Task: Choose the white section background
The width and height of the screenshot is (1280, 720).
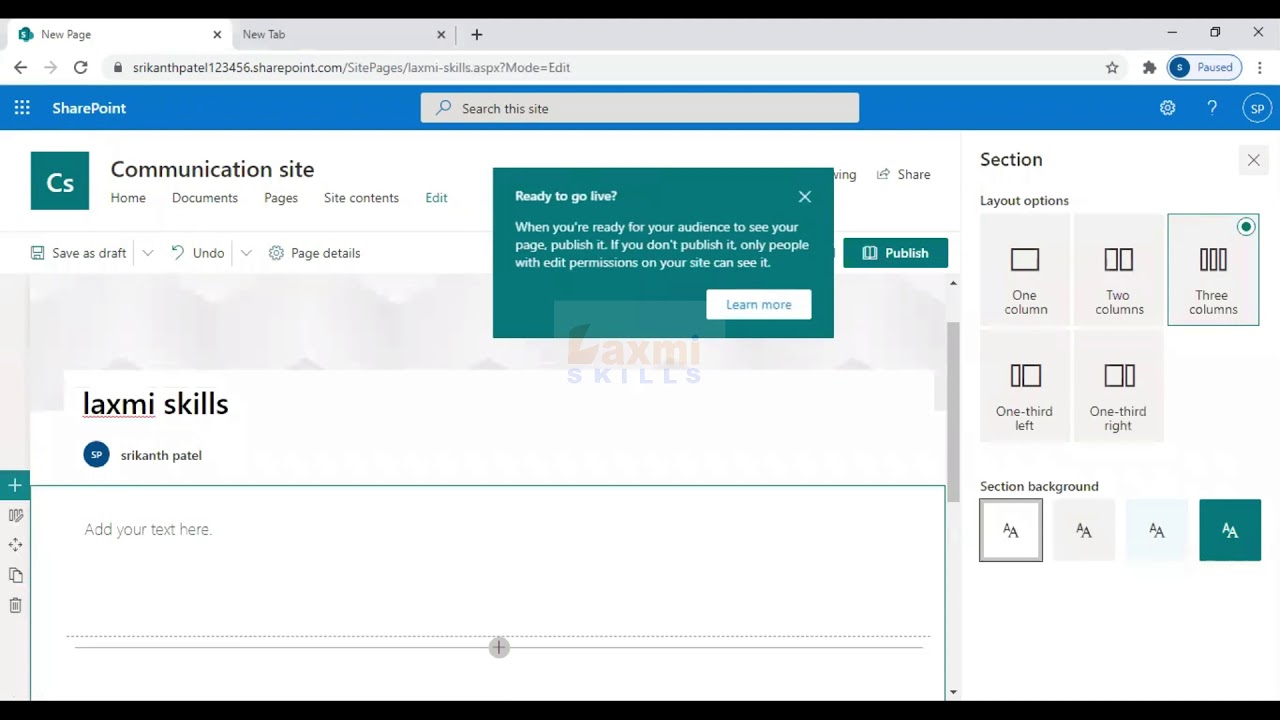Action: click(x=1011, y=530)
